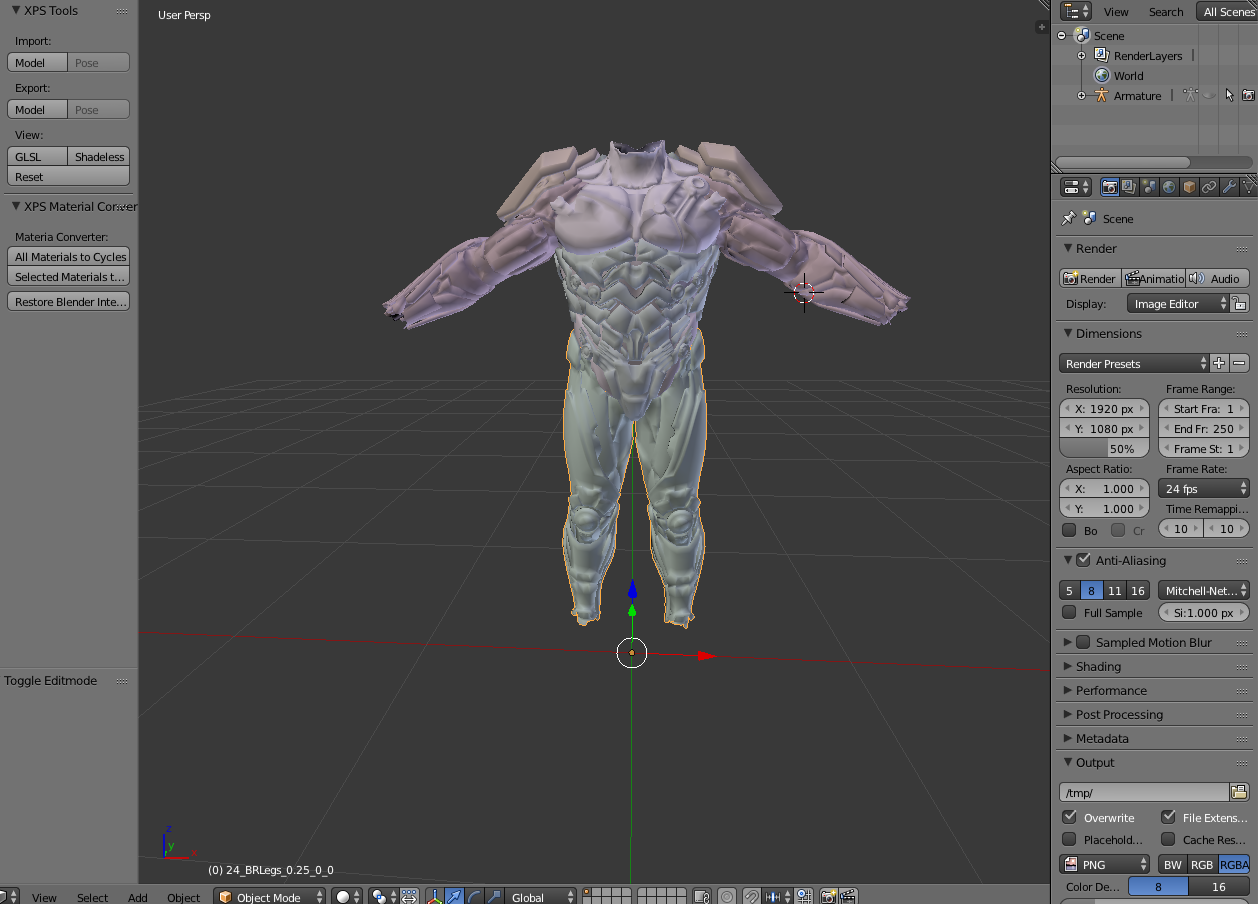Enable the Sampled Motion Blur checkbox
1258x904 pixels.
coord(1083,642)
